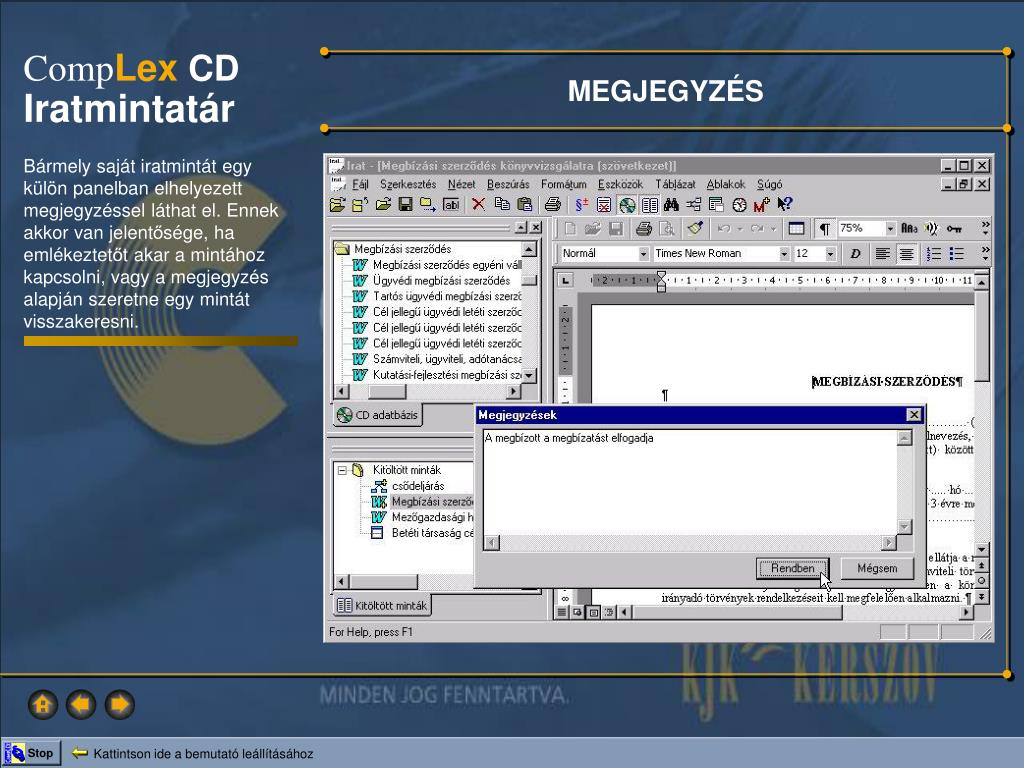Open the Beszúrás menu

coord(508,184)
